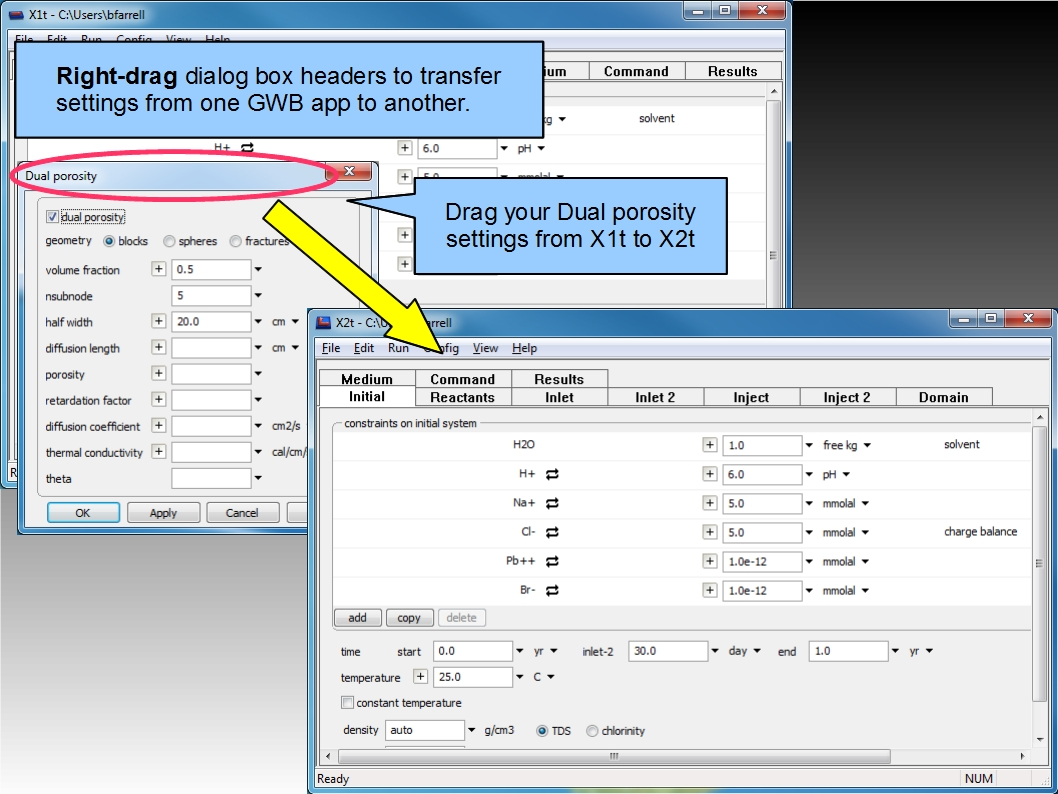Select the blocks geometry option

coord(109,241)
